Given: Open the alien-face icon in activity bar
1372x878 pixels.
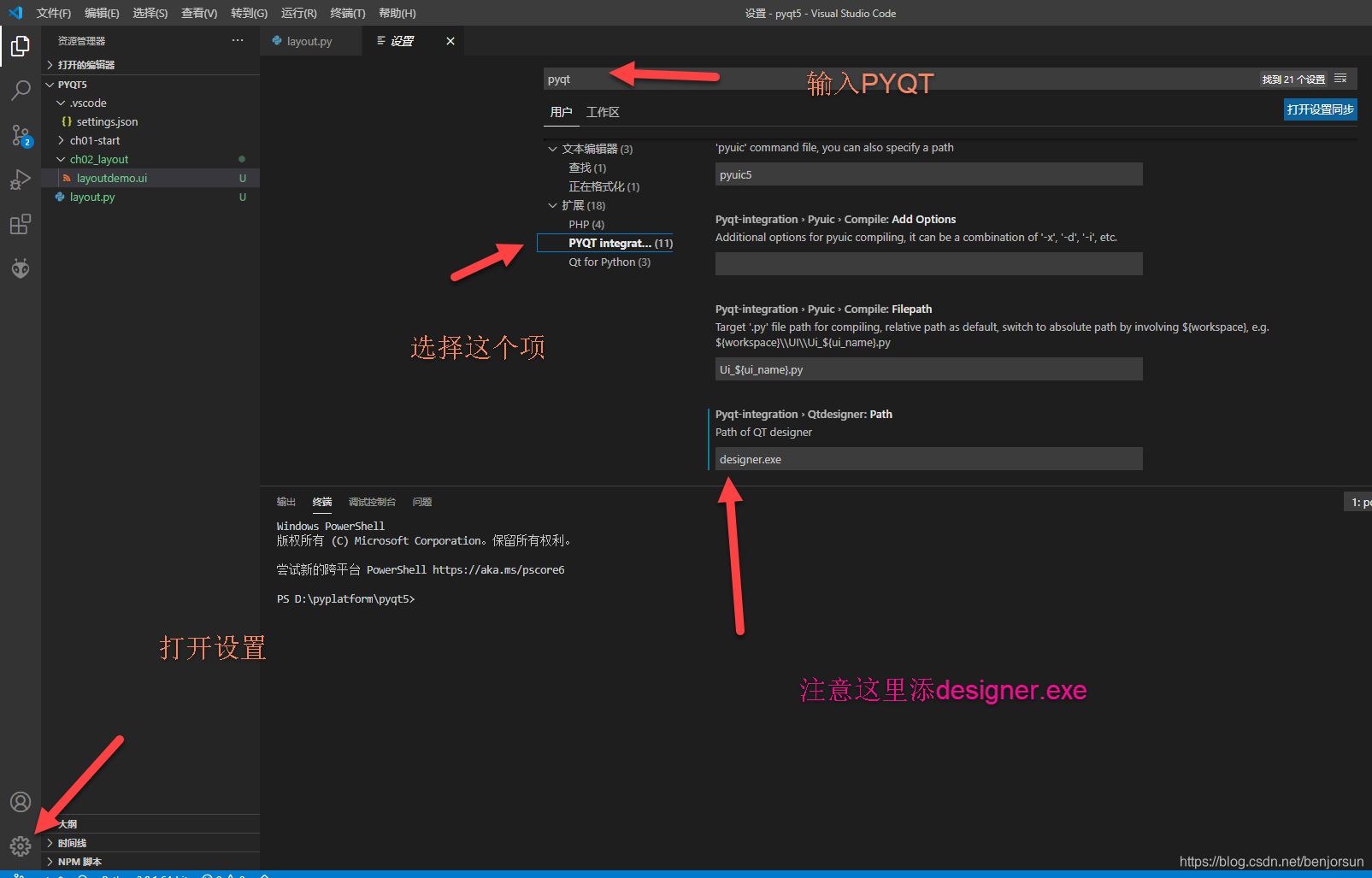Looking at the screenshot, I should (x=21, y=268).
